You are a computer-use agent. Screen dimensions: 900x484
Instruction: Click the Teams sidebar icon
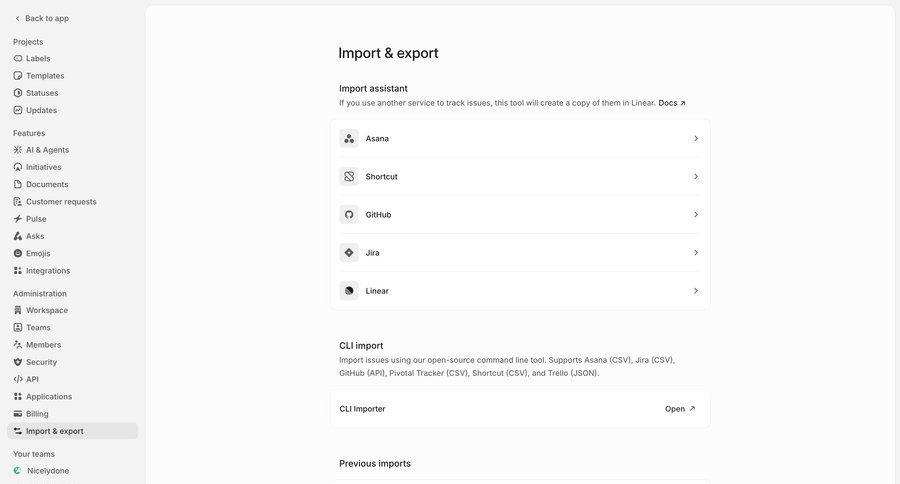(x=18, y=327)
